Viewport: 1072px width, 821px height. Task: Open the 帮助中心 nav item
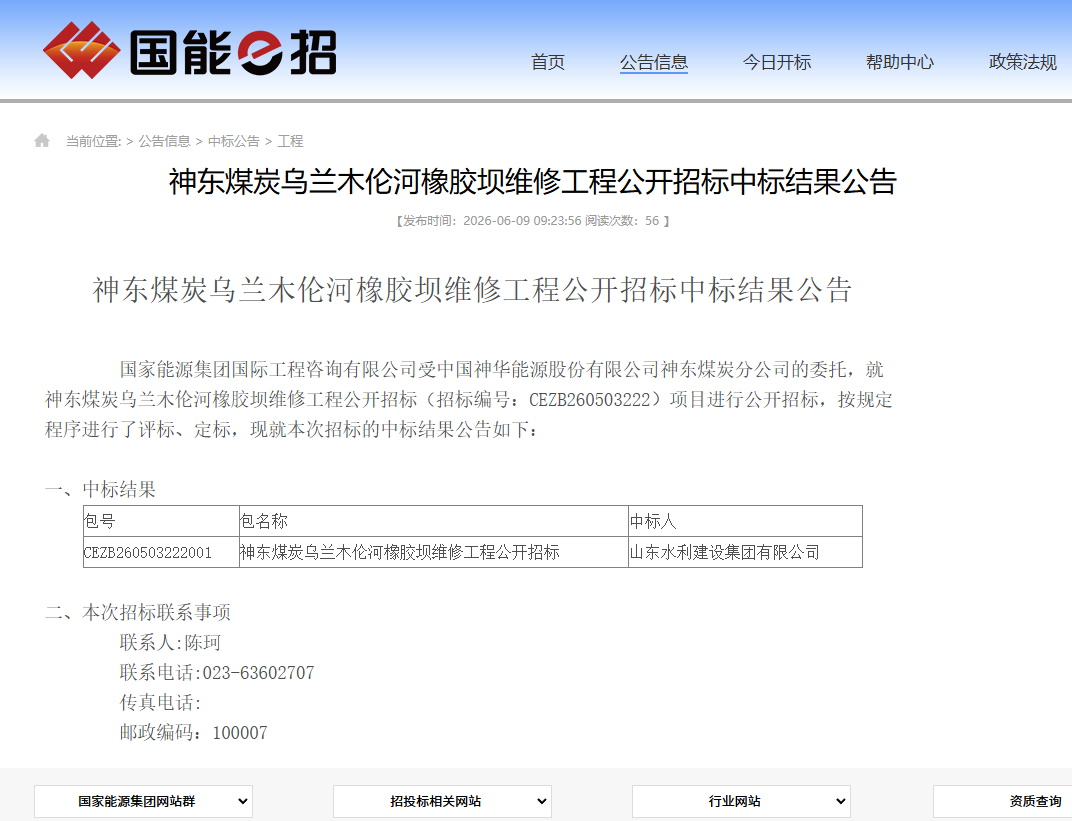click(900, 62)
